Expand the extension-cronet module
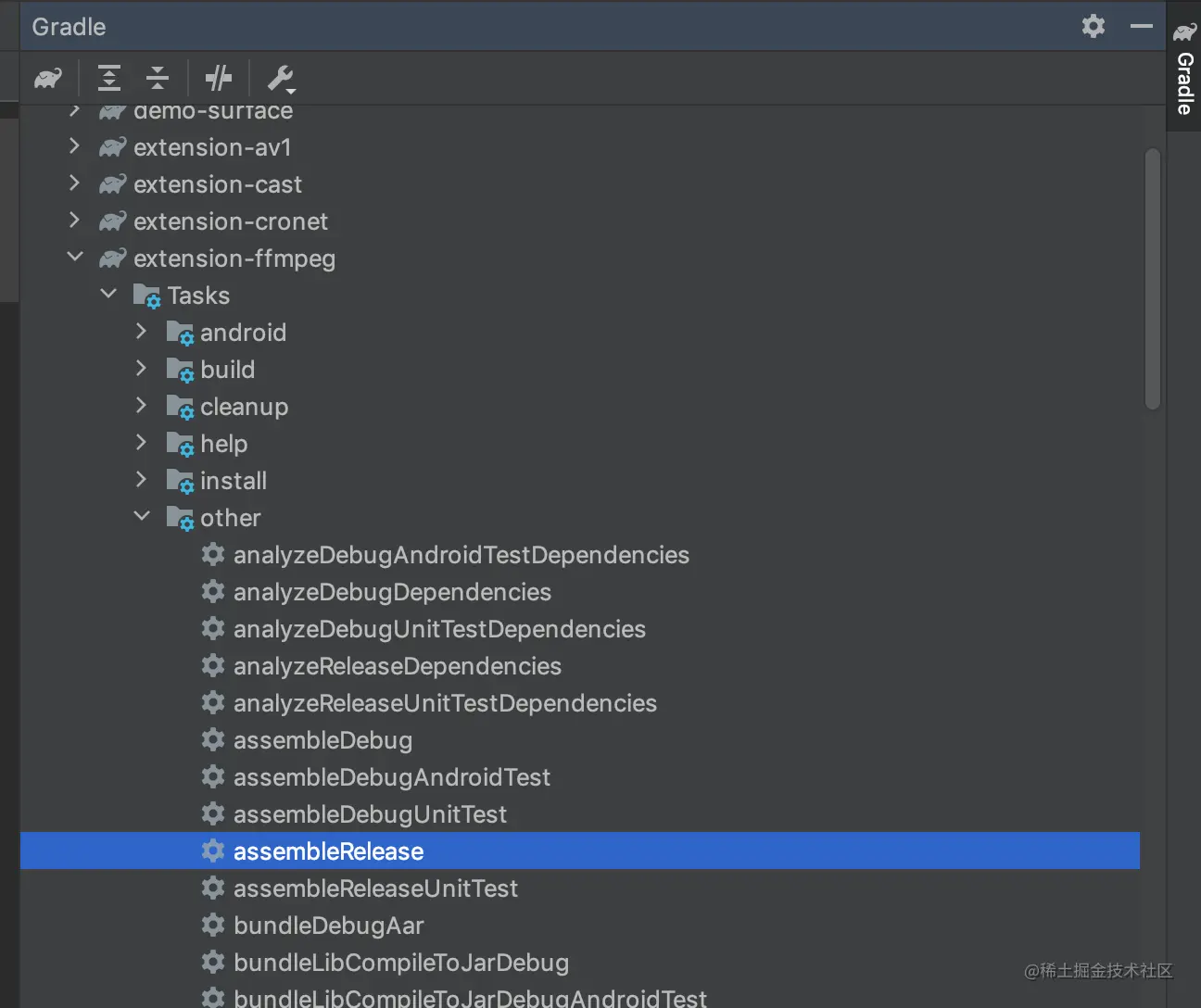Viewport: 1201px width, 1008px height. [x=75, y=220]
